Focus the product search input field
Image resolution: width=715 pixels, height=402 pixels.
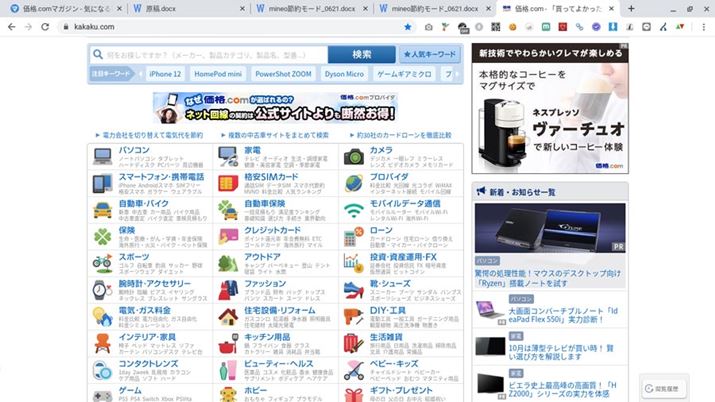coord(209,55)
